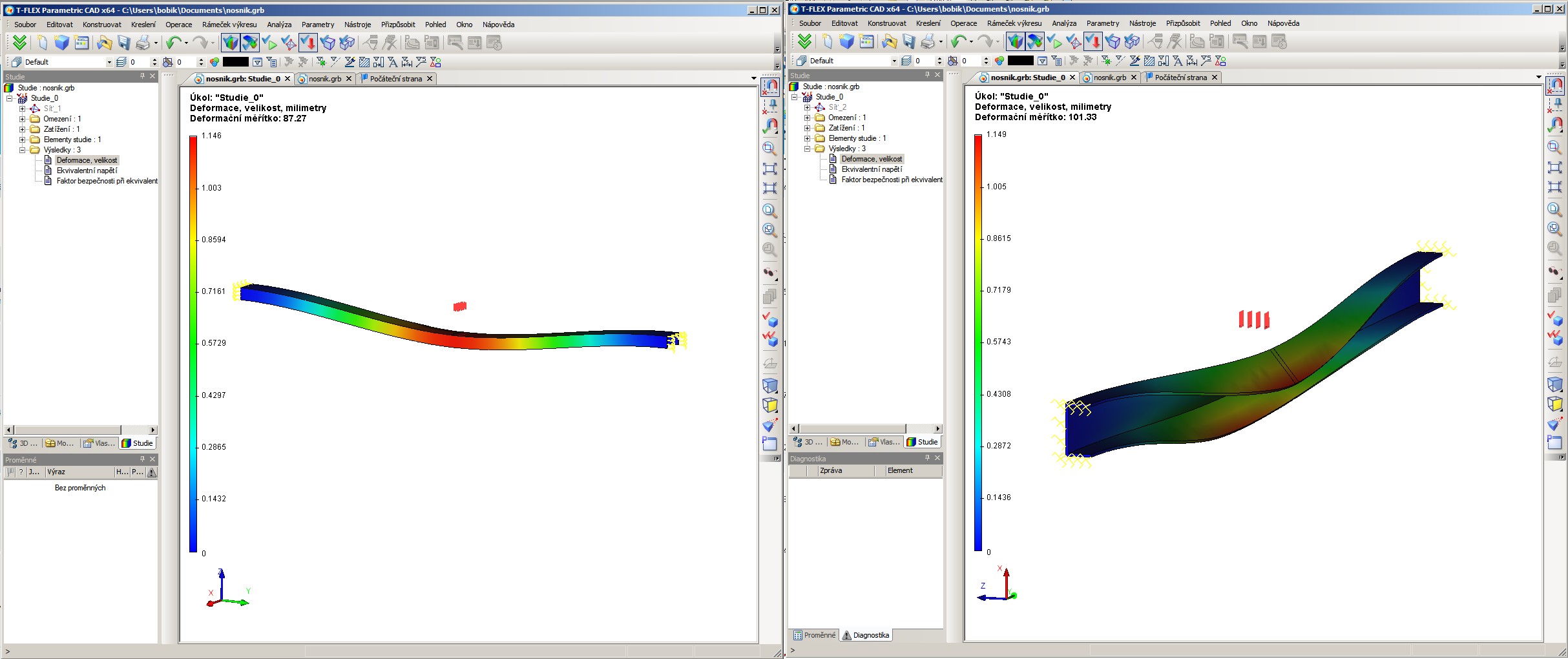Click the green run-calculation arrow icon in left window
This screenshot has width=1568, height=659.
[x=269, y=43]
